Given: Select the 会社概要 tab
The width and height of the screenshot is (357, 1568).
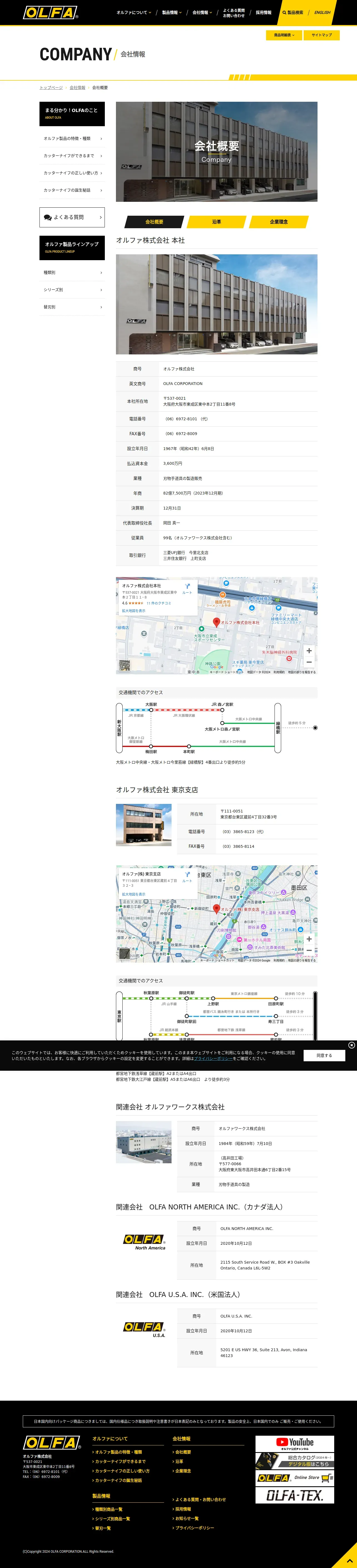Looking at the screenshot, I should pyautogui.click(x=154, y=222).
